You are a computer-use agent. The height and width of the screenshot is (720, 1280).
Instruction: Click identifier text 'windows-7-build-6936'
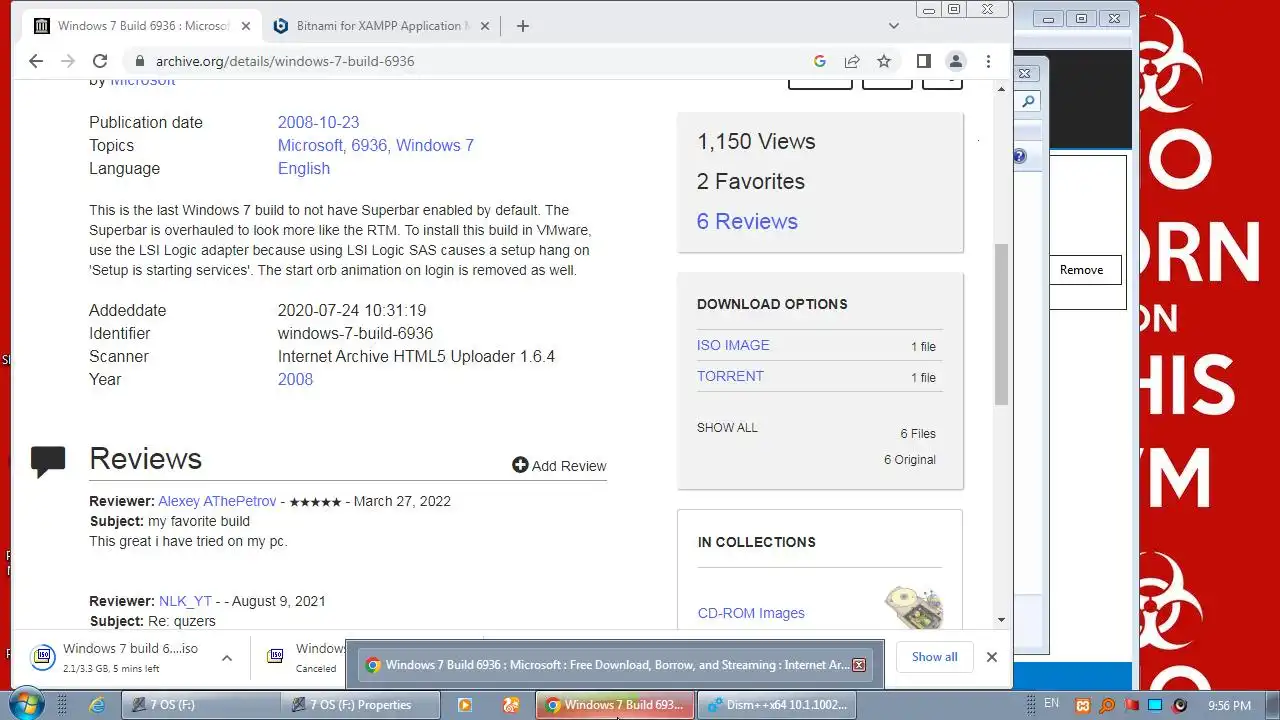[355, 333]
